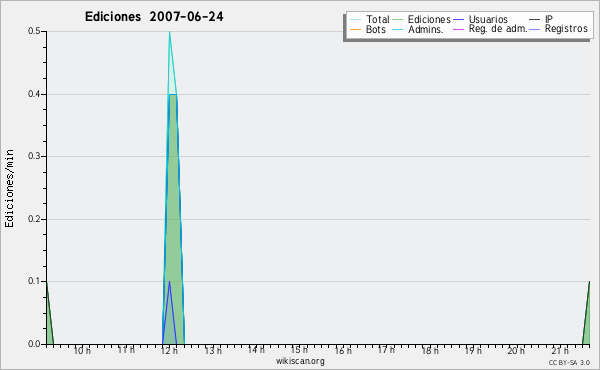Click the 0.1 y-axis value
The width and height of the screenshot is (600, 370).
pyautogui.click(x=34, y=281)
